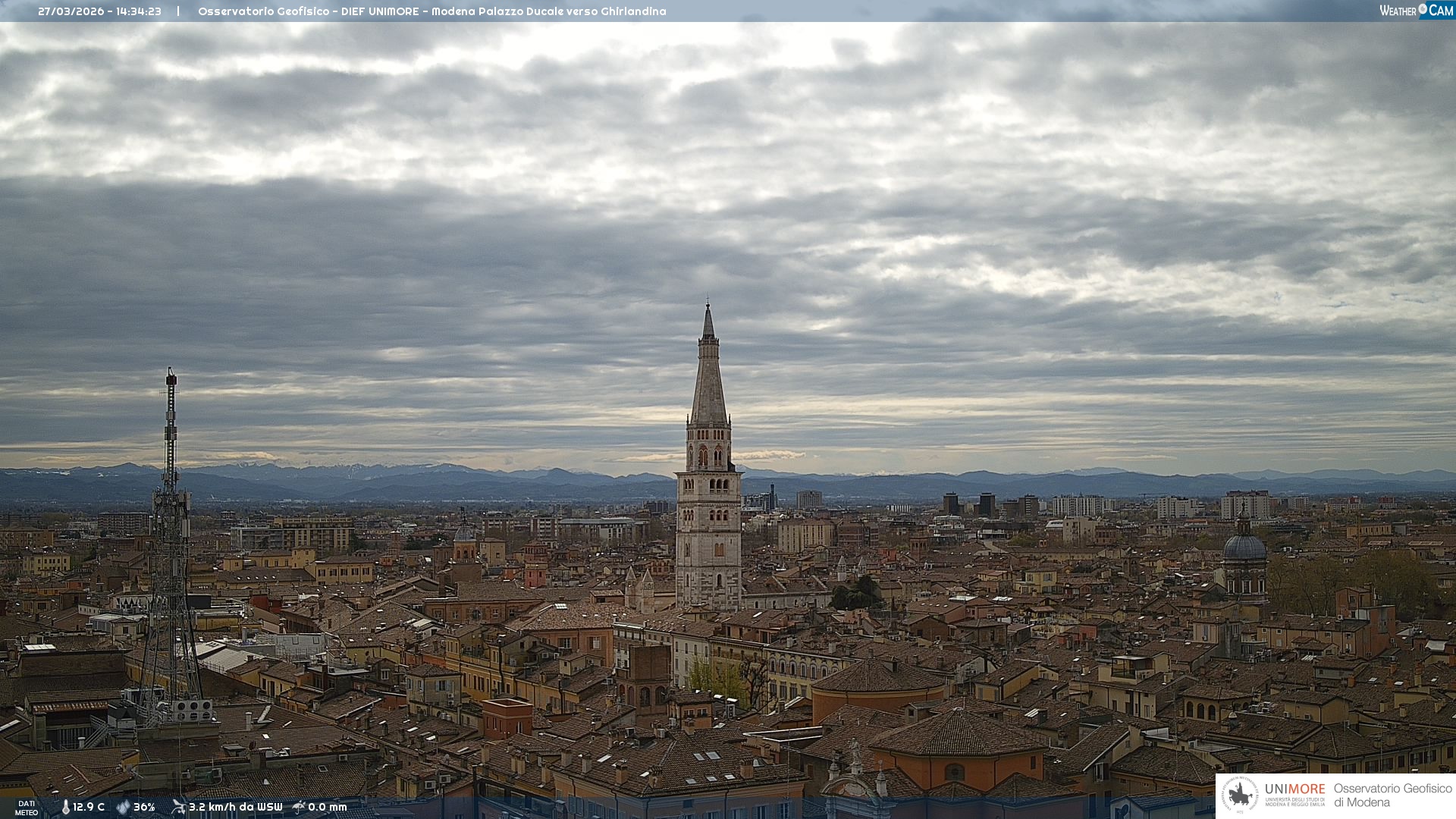Click the humidity water drops icon

123,807
